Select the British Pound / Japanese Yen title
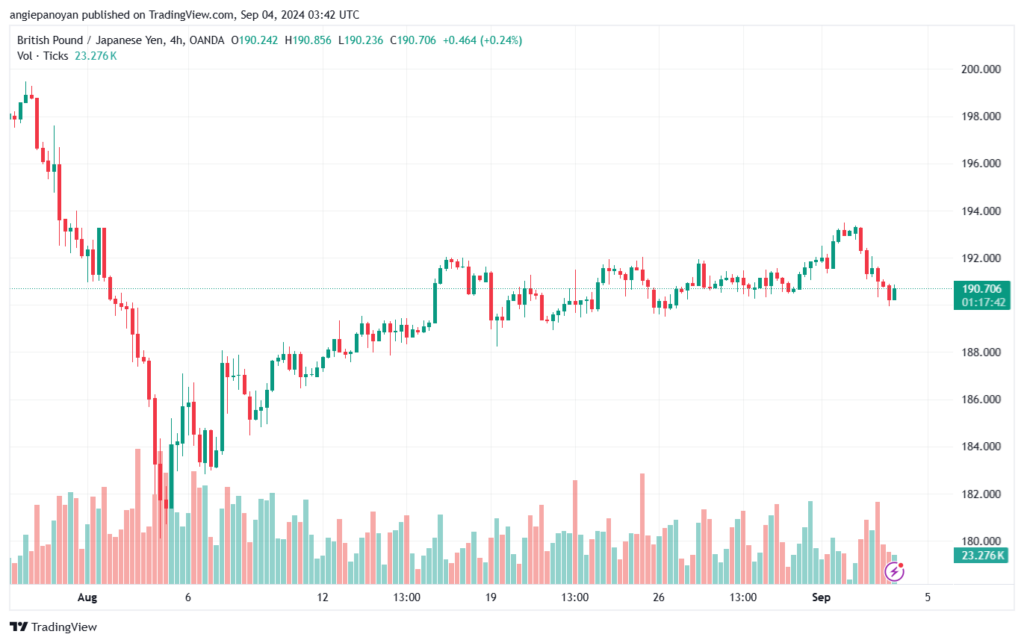The height and width of the screenshot is (643, 1024). (90, 40)
